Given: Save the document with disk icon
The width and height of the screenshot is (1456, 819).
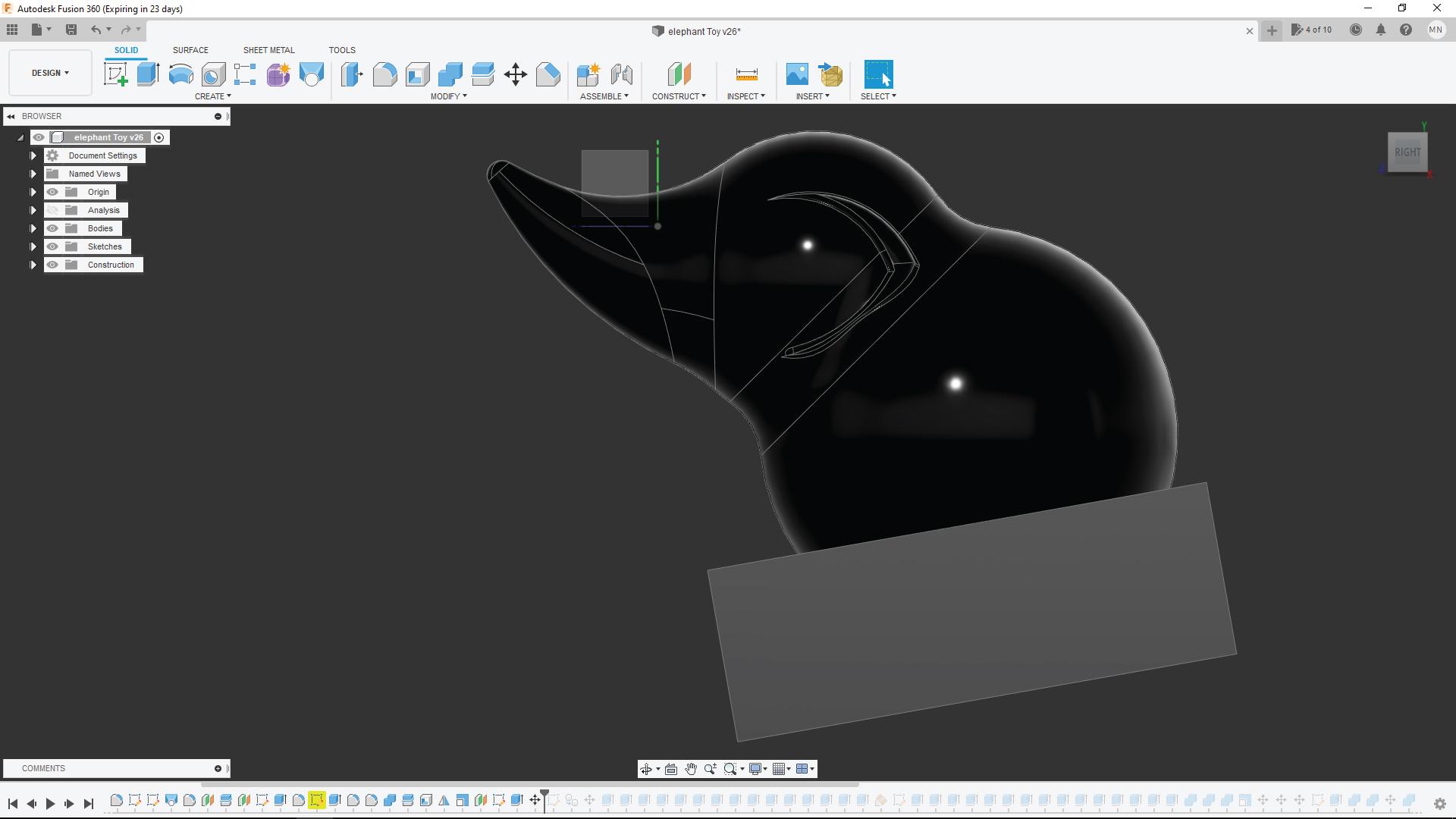Looking at the screenshot, I should point(71,30).
